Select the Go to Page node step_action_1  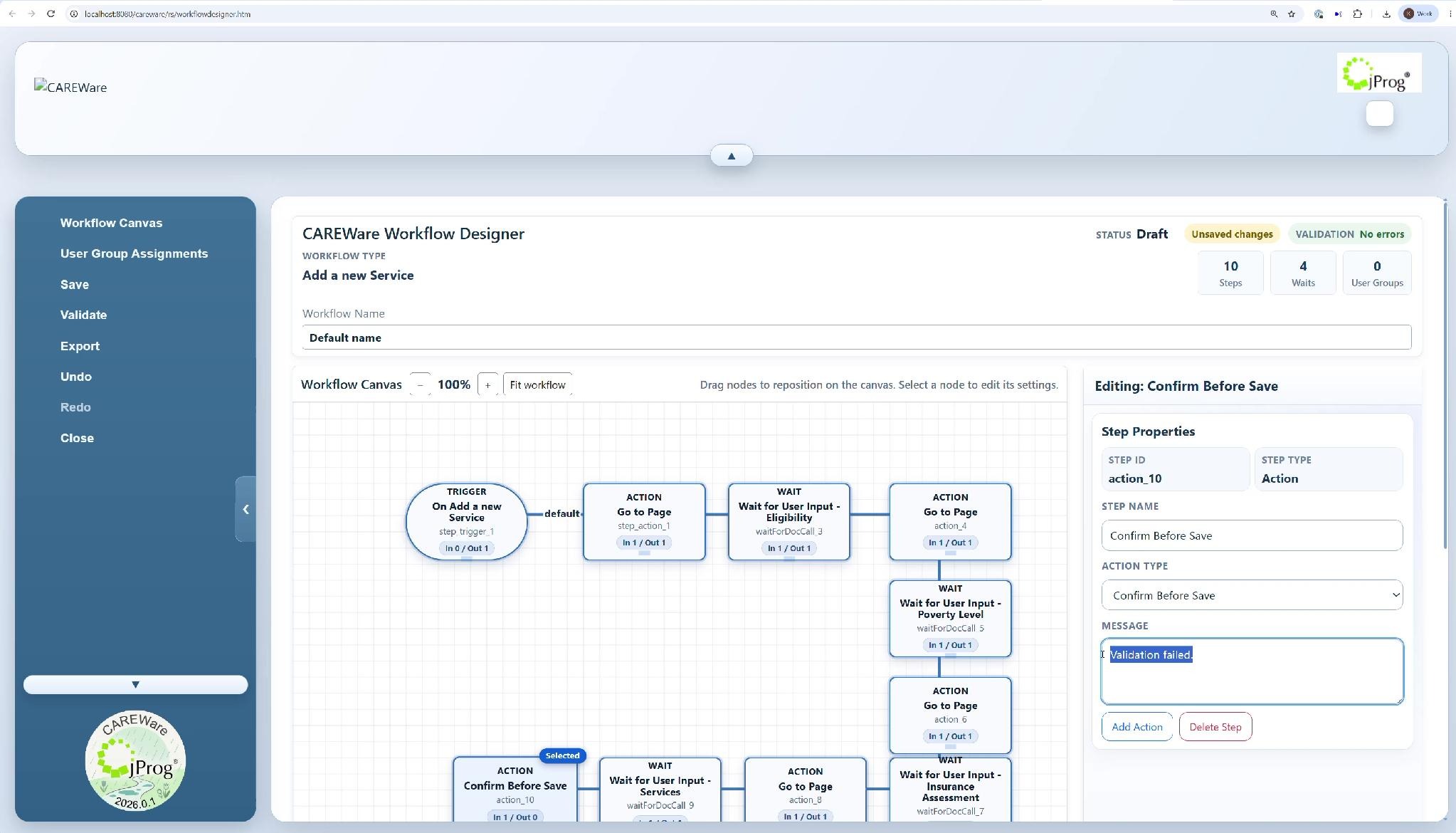point(644,521)
